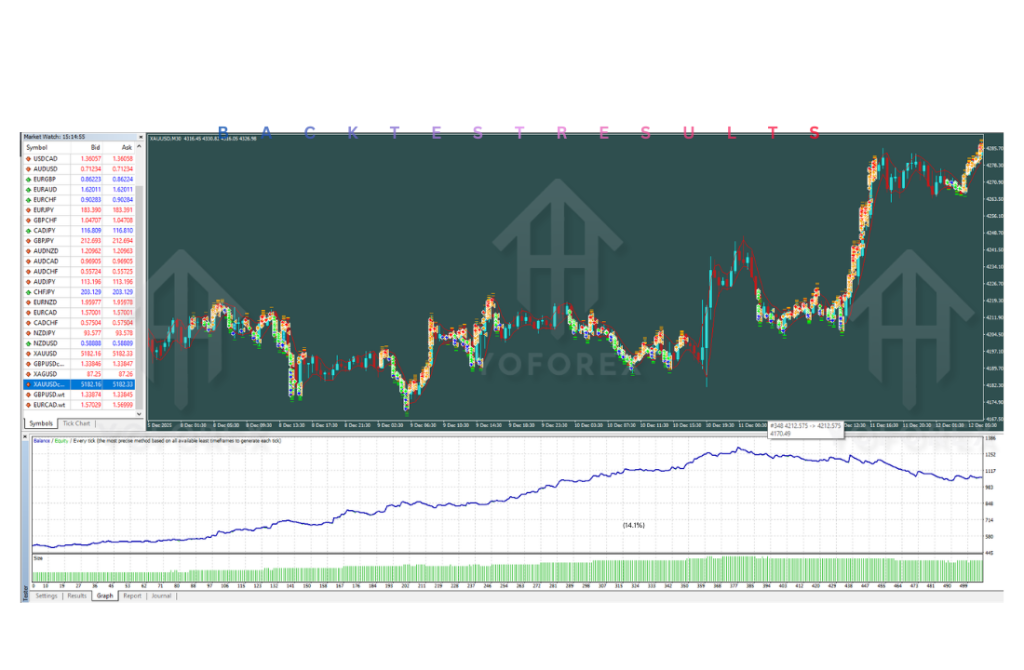This screenshot has height=670, width=1024.
Task: Open the Tick Chart tab in Market Watch
Action: [77, 421]
